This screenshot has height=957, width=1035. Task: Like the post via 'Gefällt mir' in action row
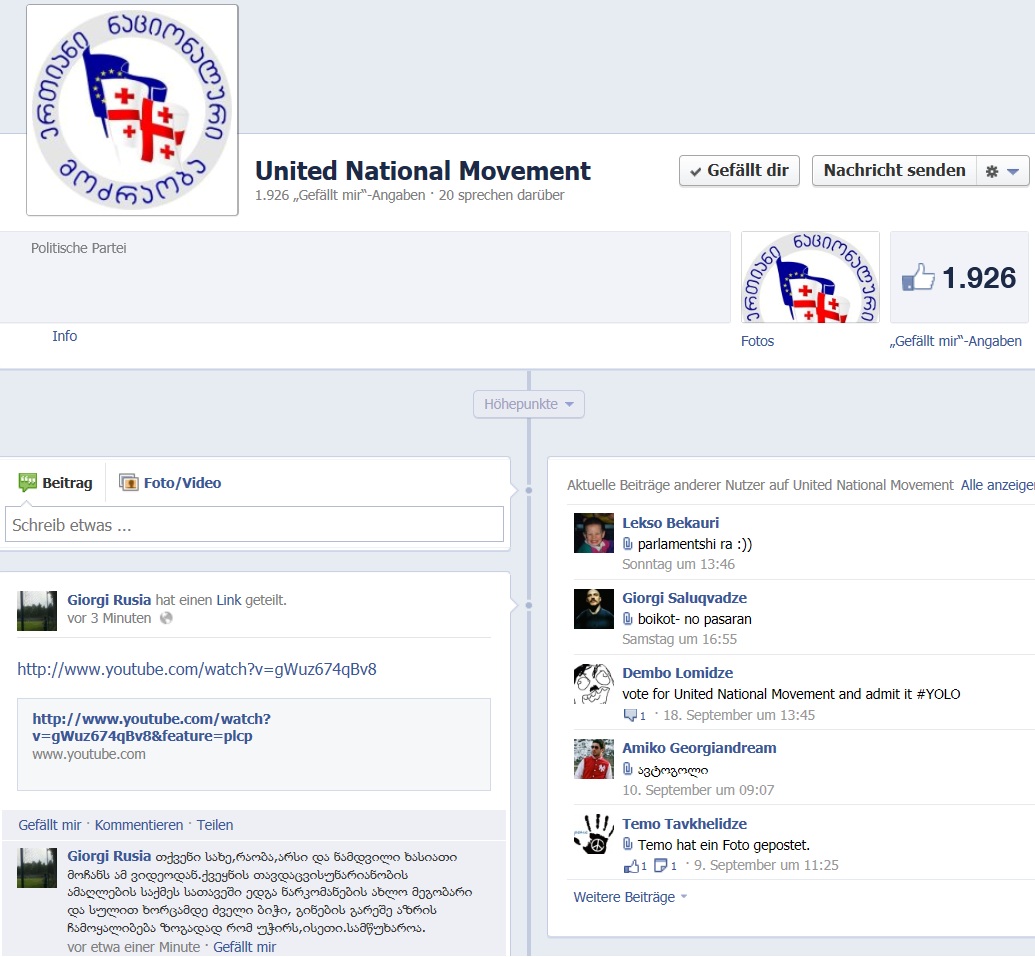[50, 825]
